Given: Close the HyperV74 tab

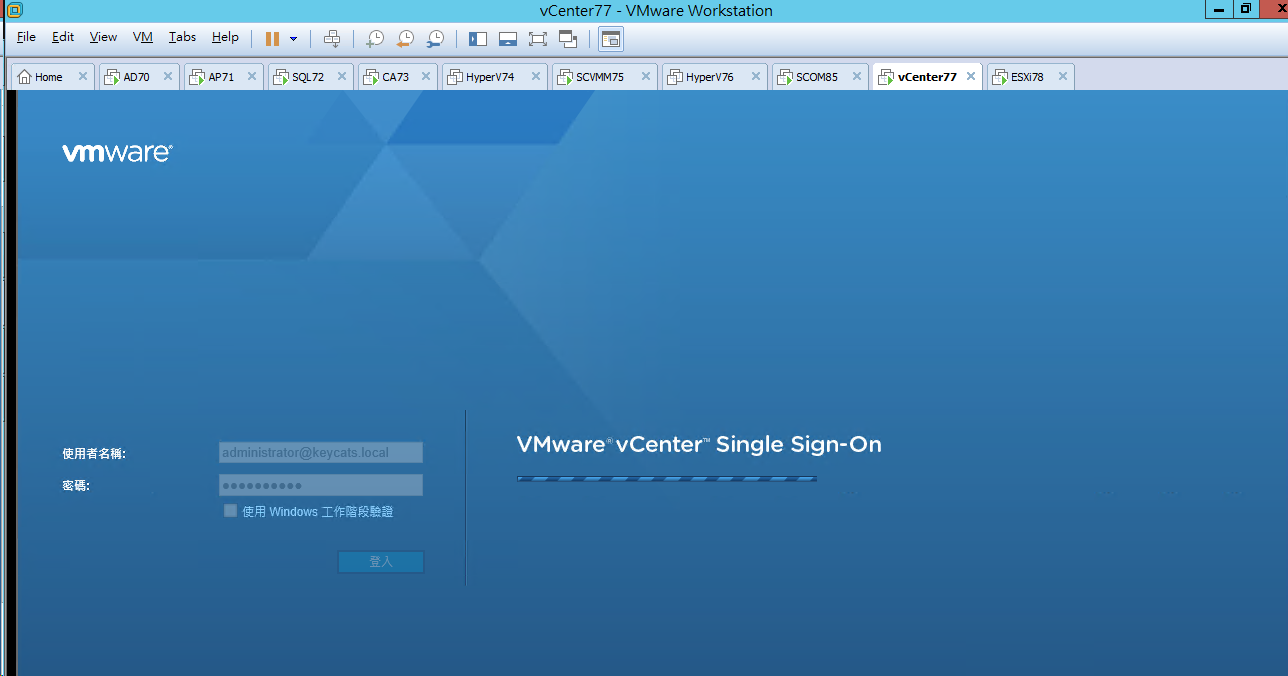Looking at the screenshot, I should (x=536, y=76).
